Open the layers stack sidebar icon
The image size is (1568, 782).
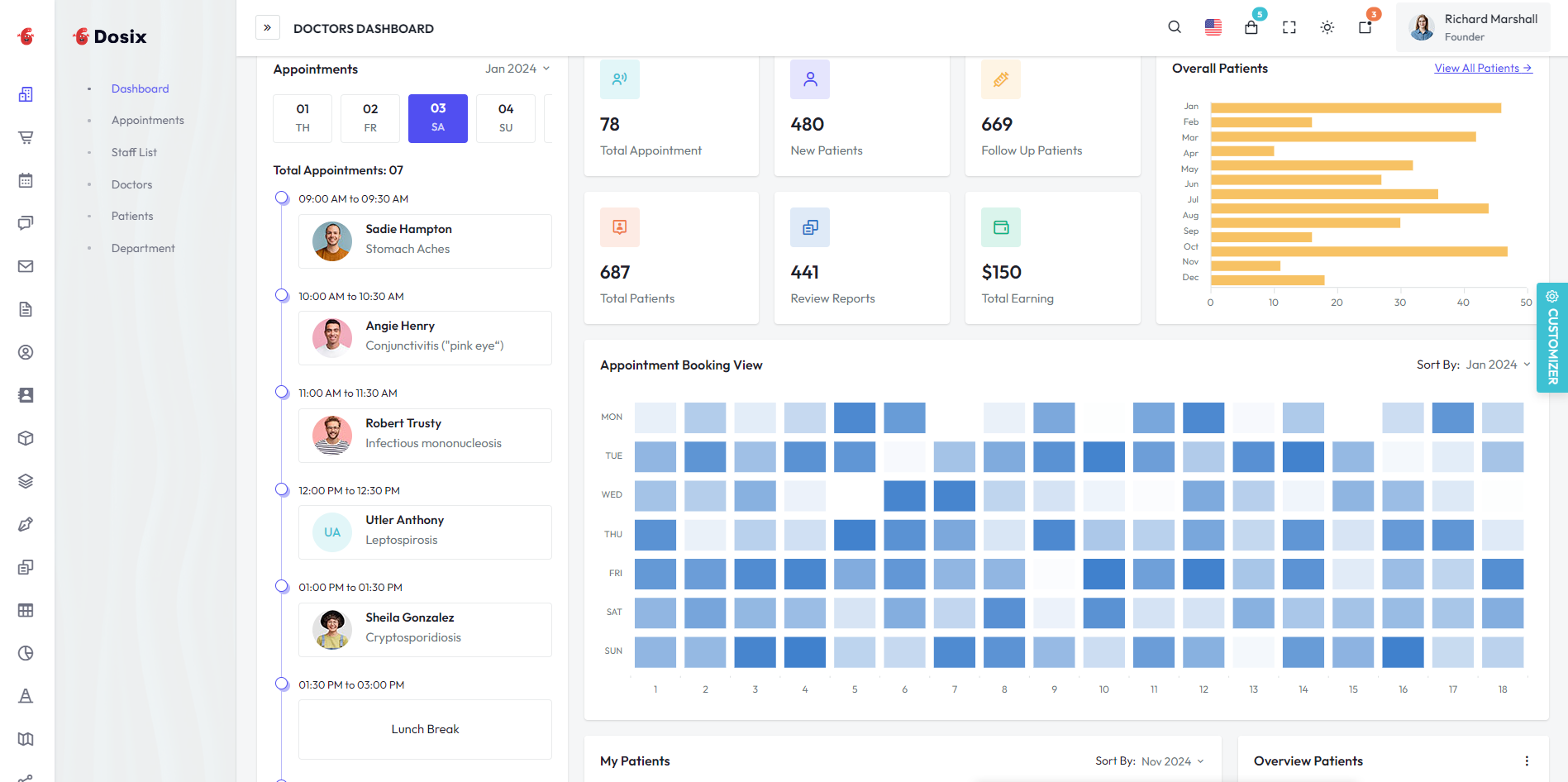tap(26, 481)
